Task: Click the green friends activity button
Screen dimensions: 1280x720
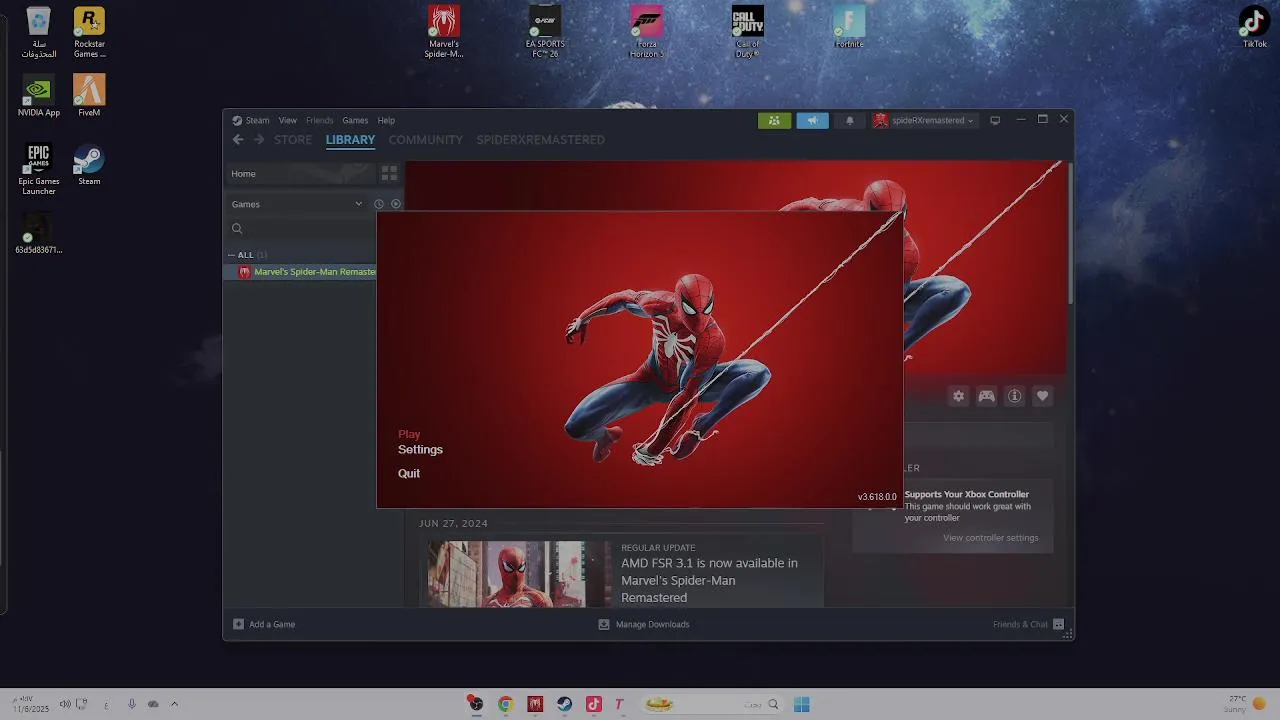Action: 774,120
